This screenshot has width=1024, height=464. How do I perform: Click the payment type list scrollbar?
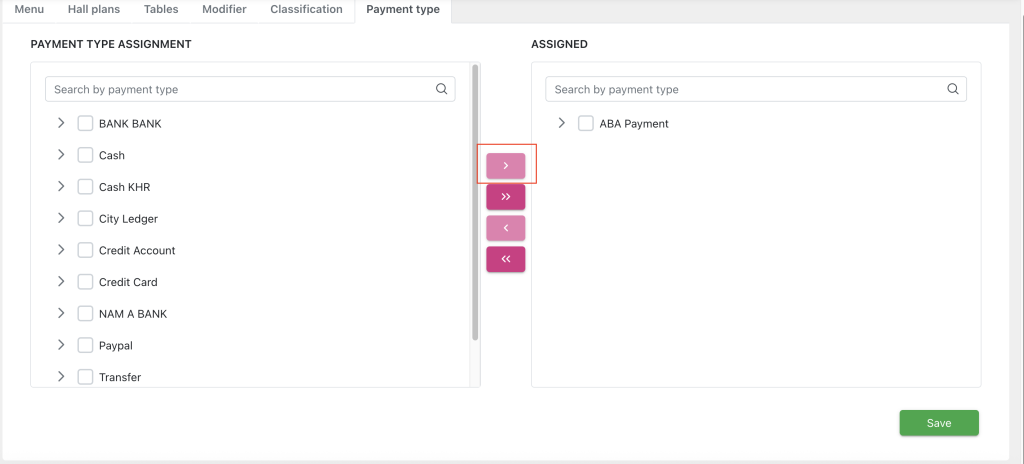[475, 200]
